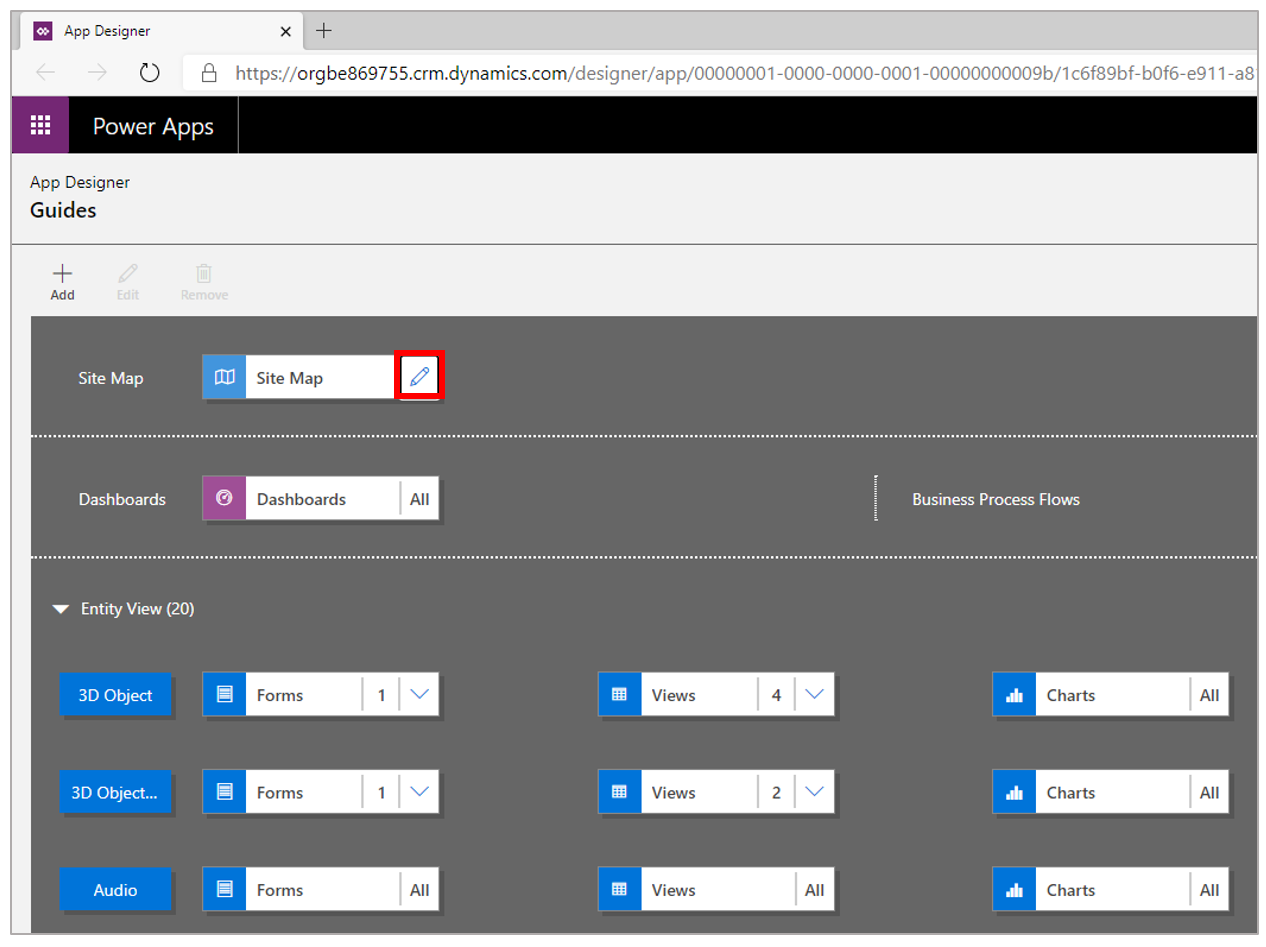The height and width of the screenshot is (947, 1266).
Task: Click the Remove trash toolbar button
Action: [204, 281]
